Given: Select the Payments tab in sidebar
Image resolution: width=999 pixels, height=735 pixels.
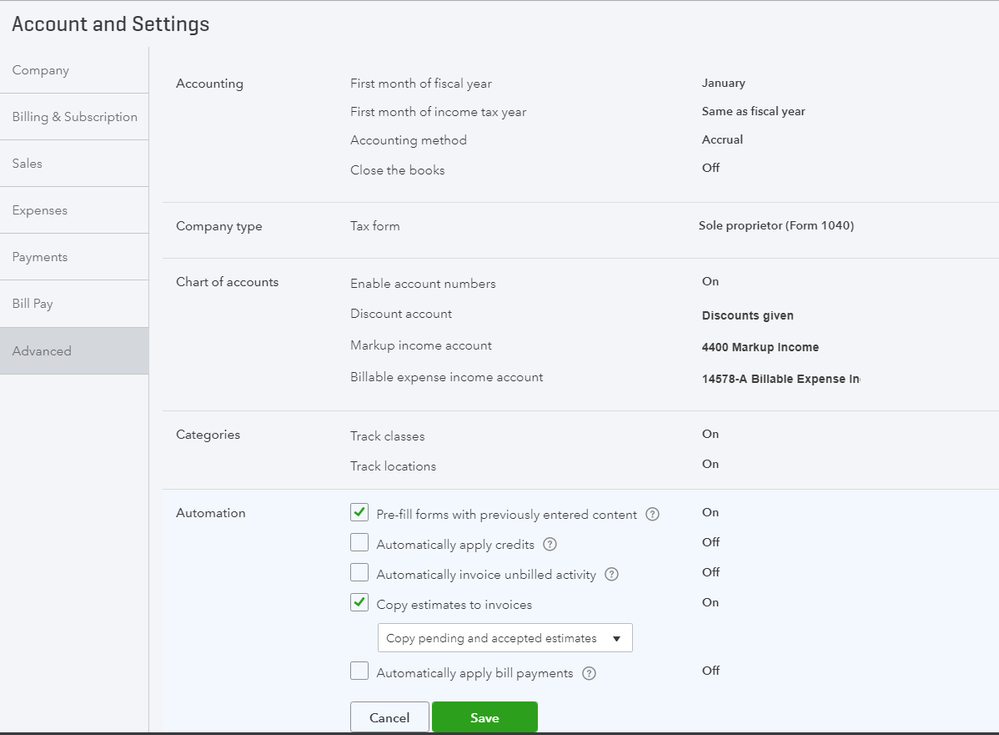Looking at the screenshot, I should pos(40,257).
